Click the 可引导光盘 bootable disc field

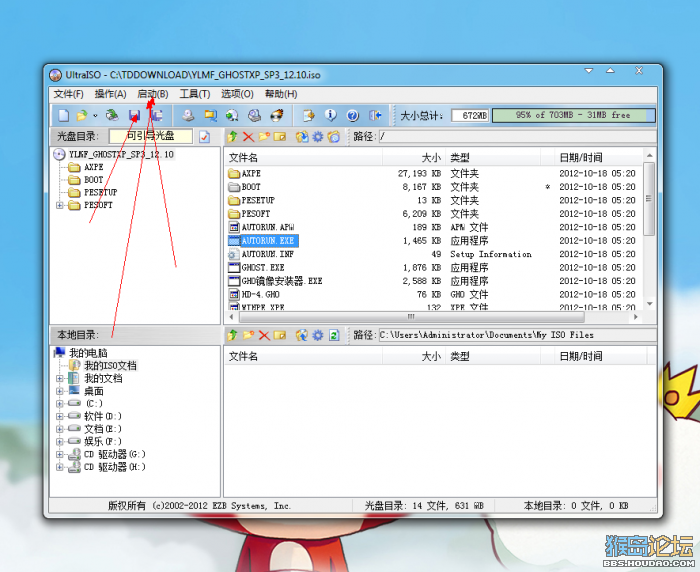tap(151, 136)
